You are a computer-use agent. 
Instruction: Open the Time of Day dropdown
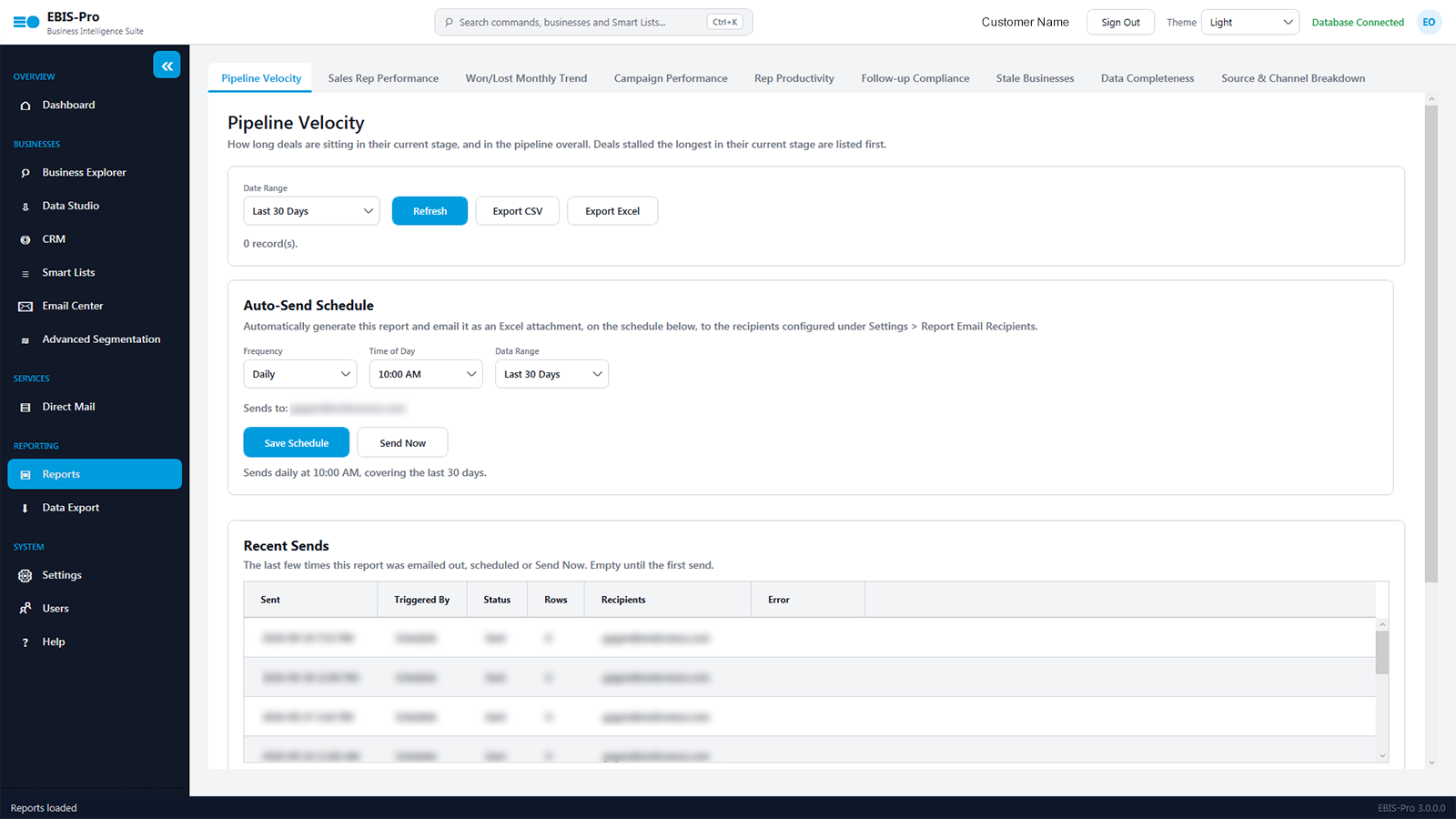[x=426, y=374]
